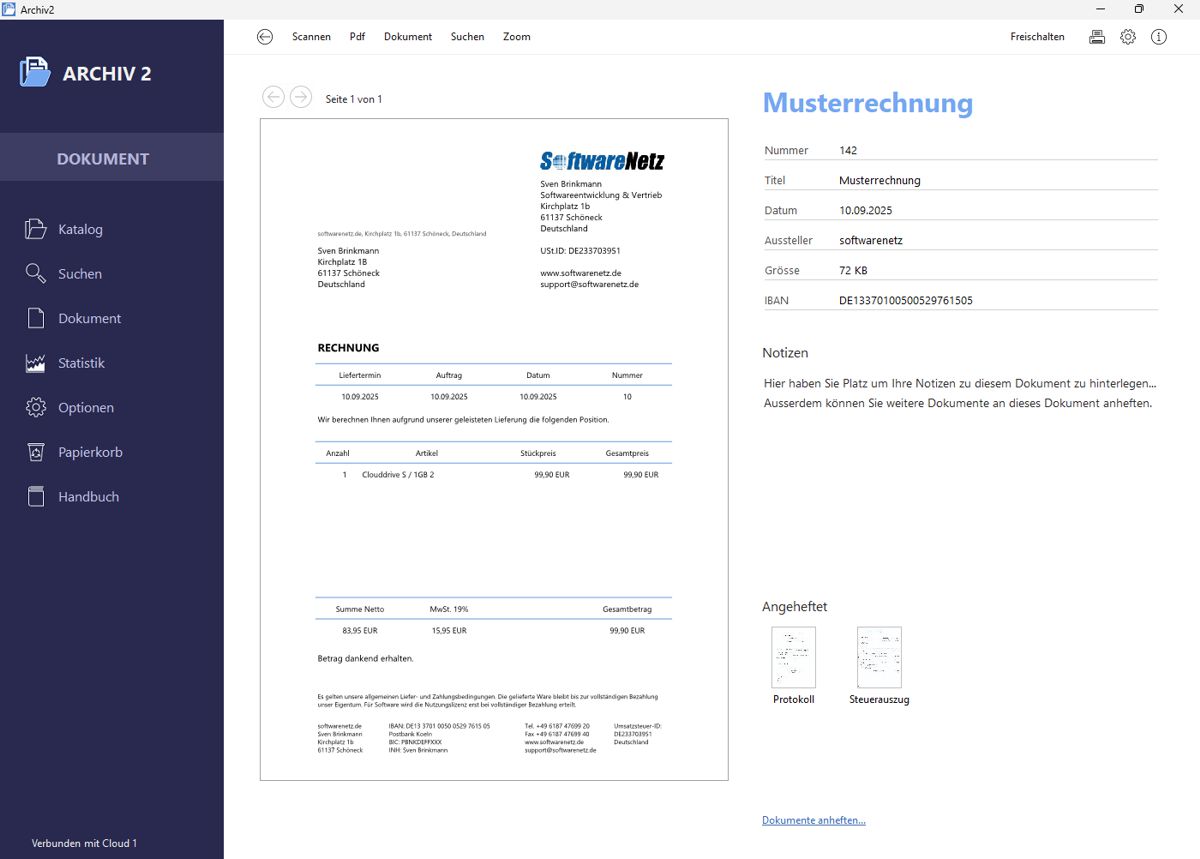Go to next page arrow
Image resolution: width=1200 pixels, height=859 pixels.
pyautogui.click(x=301, y=97)
